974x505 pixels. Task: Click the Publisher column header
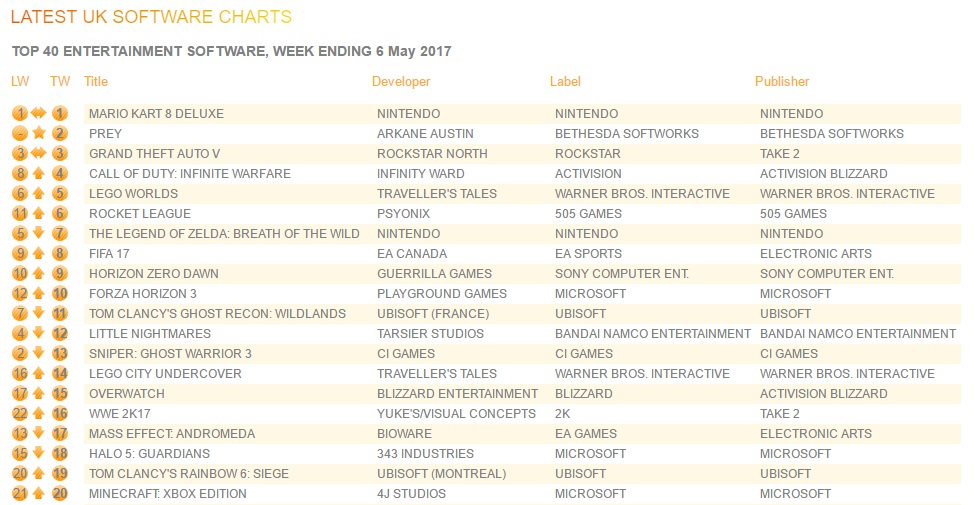[782, 81]
